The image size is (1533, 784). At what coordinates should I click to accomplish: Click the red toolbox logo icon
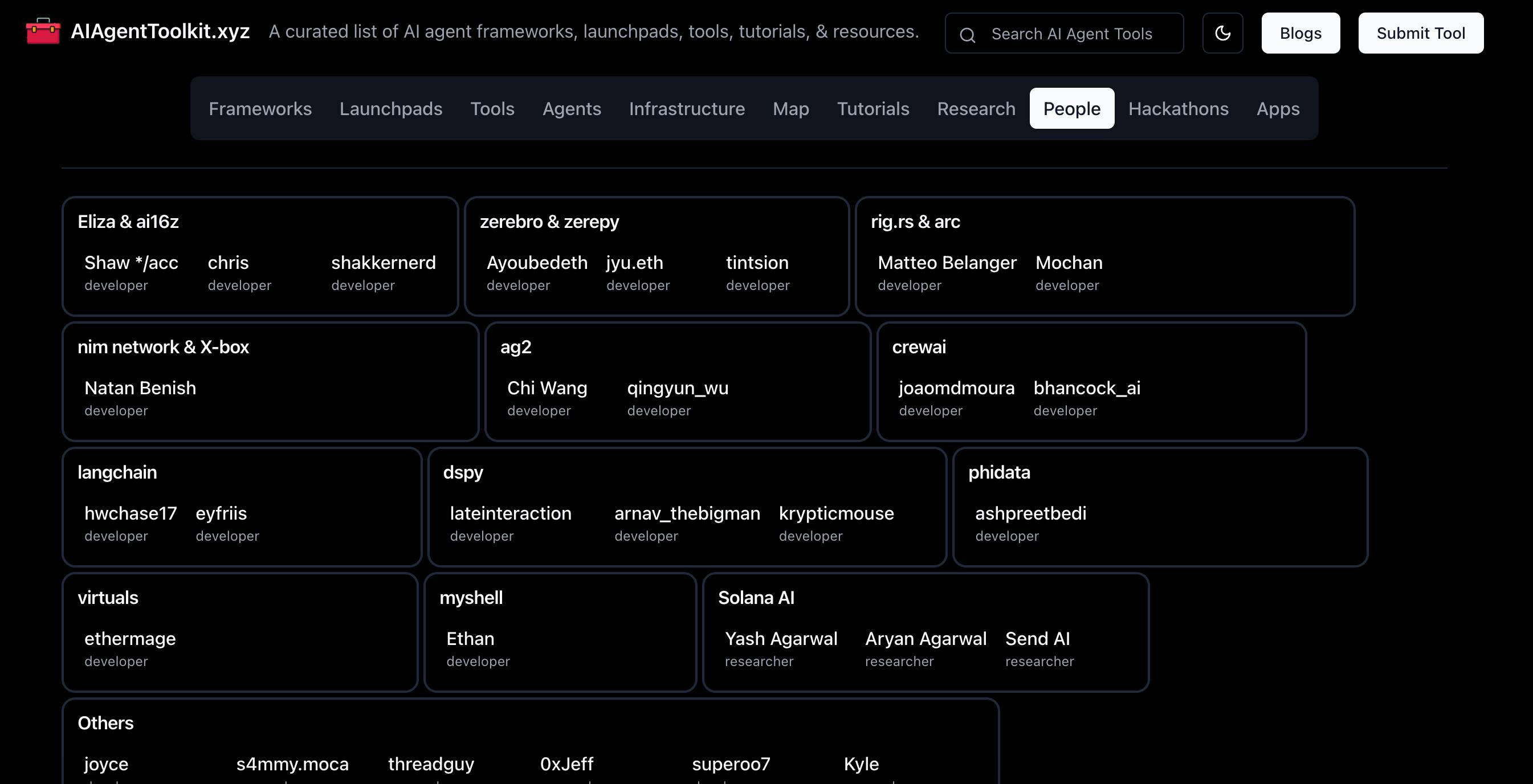tap(43, 31)
